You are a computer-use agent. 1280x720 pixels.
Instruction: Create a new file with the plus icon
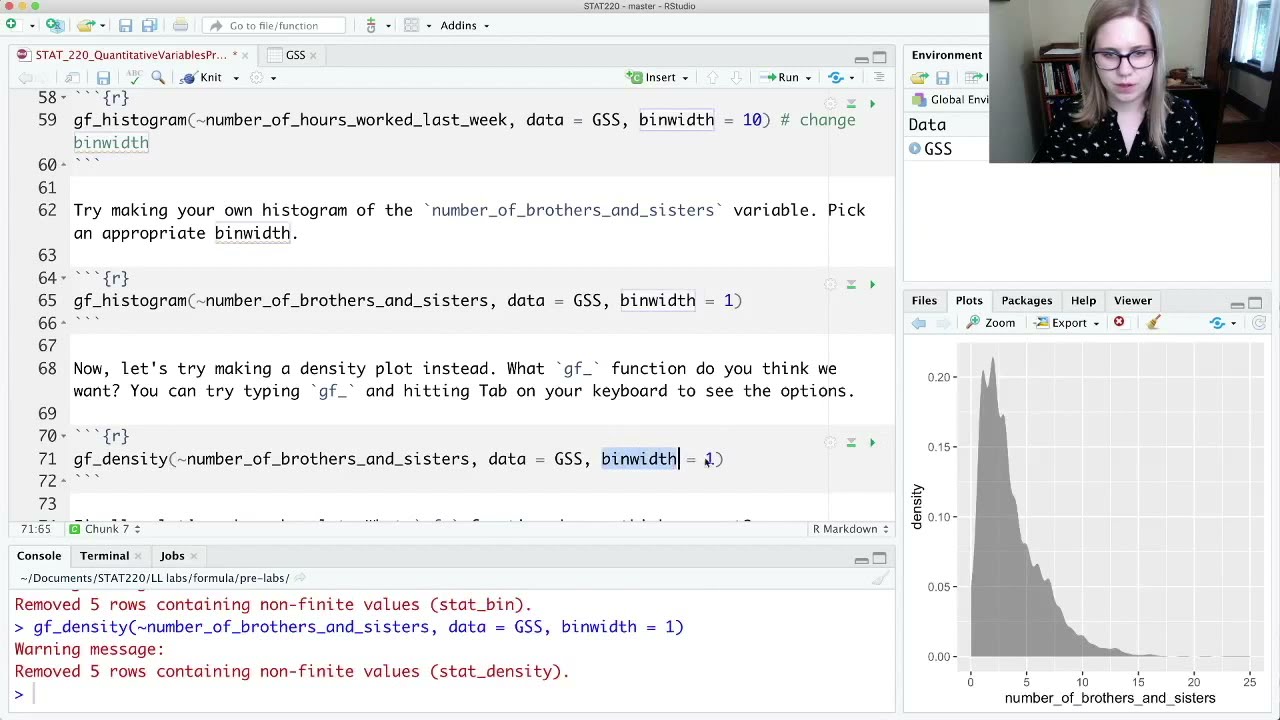[12, 25]
